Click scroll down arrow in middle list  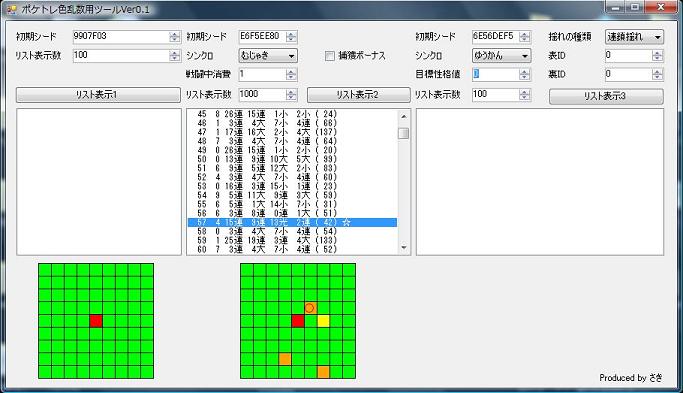404,248
